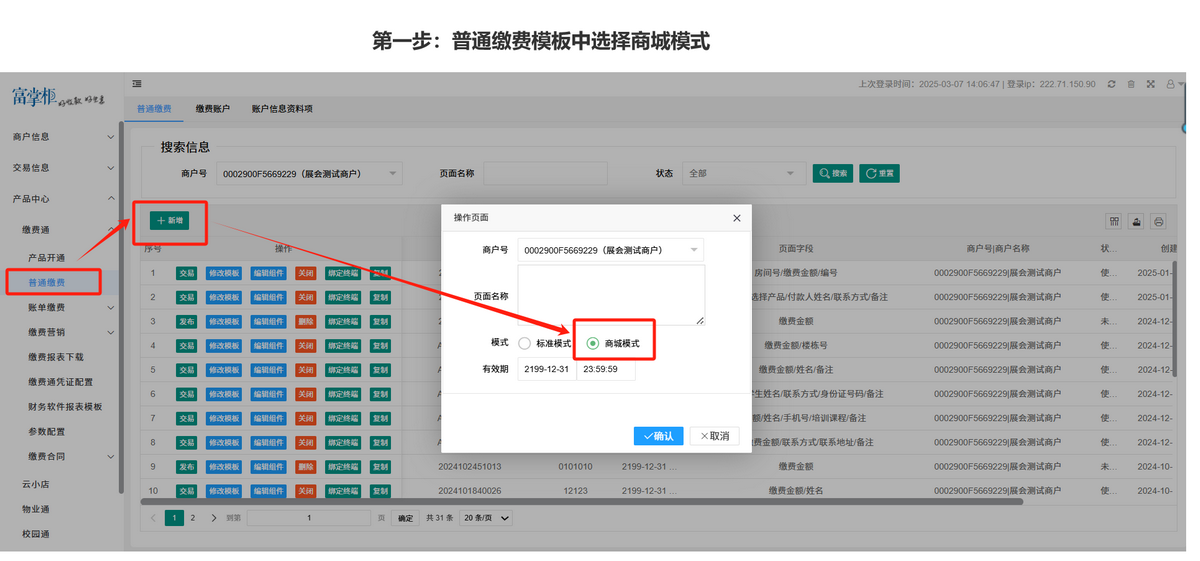Click 编辑组件 button in row 4

click(268, 346)
